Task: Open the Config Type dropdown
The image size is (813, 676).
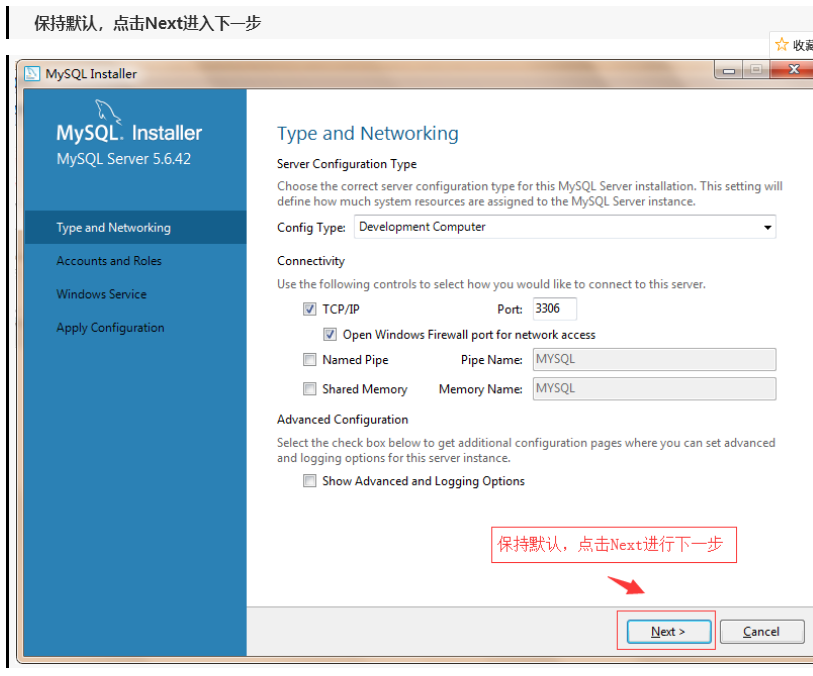Action: point(565,227)
